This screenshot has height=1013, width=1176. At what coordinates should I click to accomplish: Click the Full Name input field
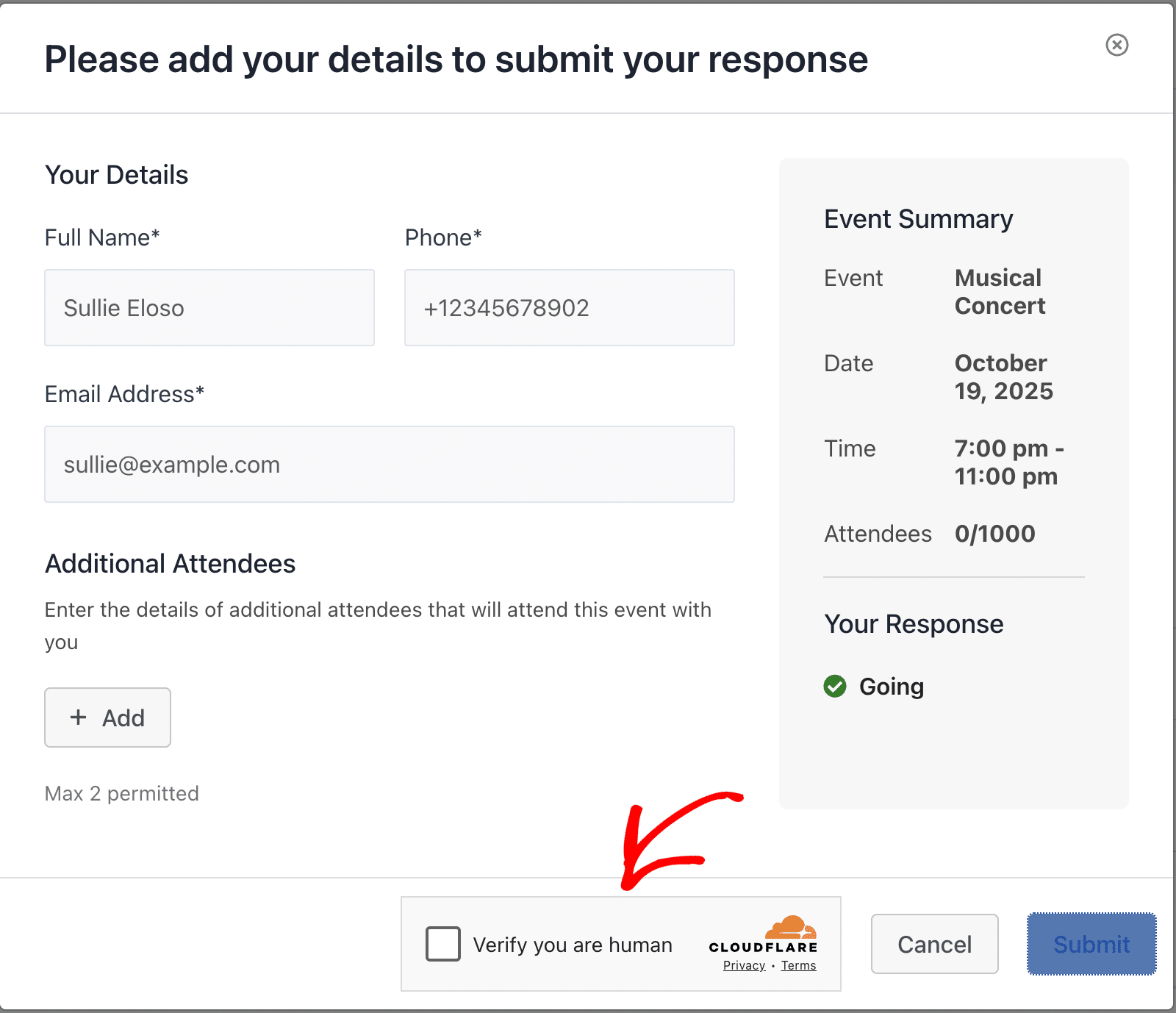tap(209, 308)
